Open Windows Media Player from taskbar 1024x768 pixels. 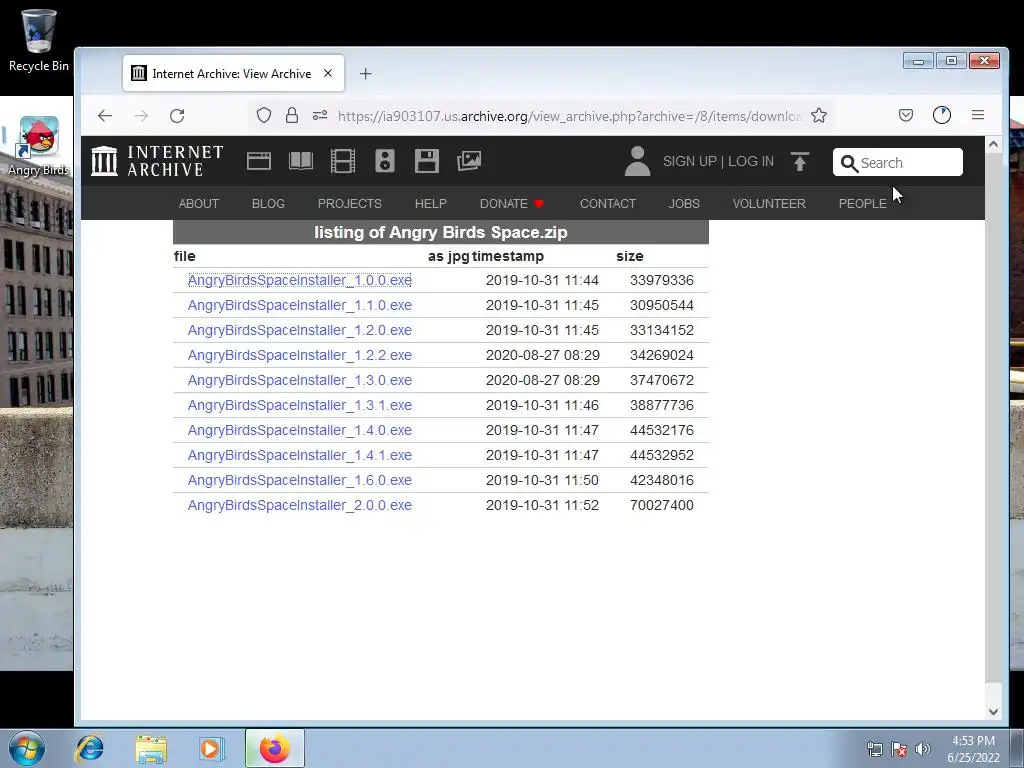coord(212,748)
